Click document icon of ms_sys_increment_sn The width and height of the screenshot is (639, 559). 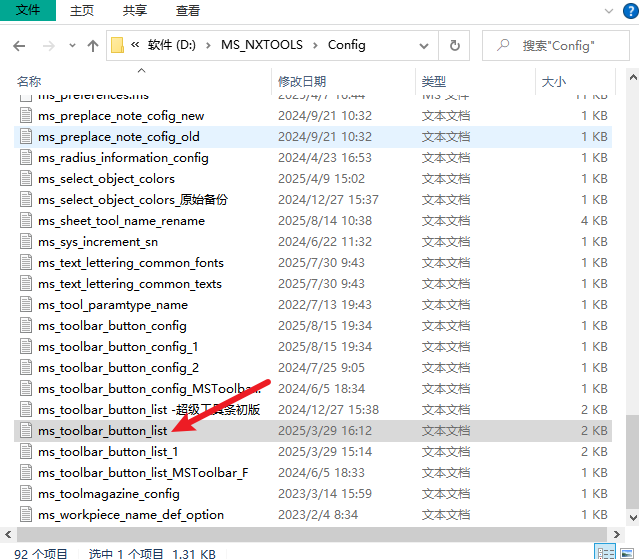pyautogui.click(x=26, y=242)
